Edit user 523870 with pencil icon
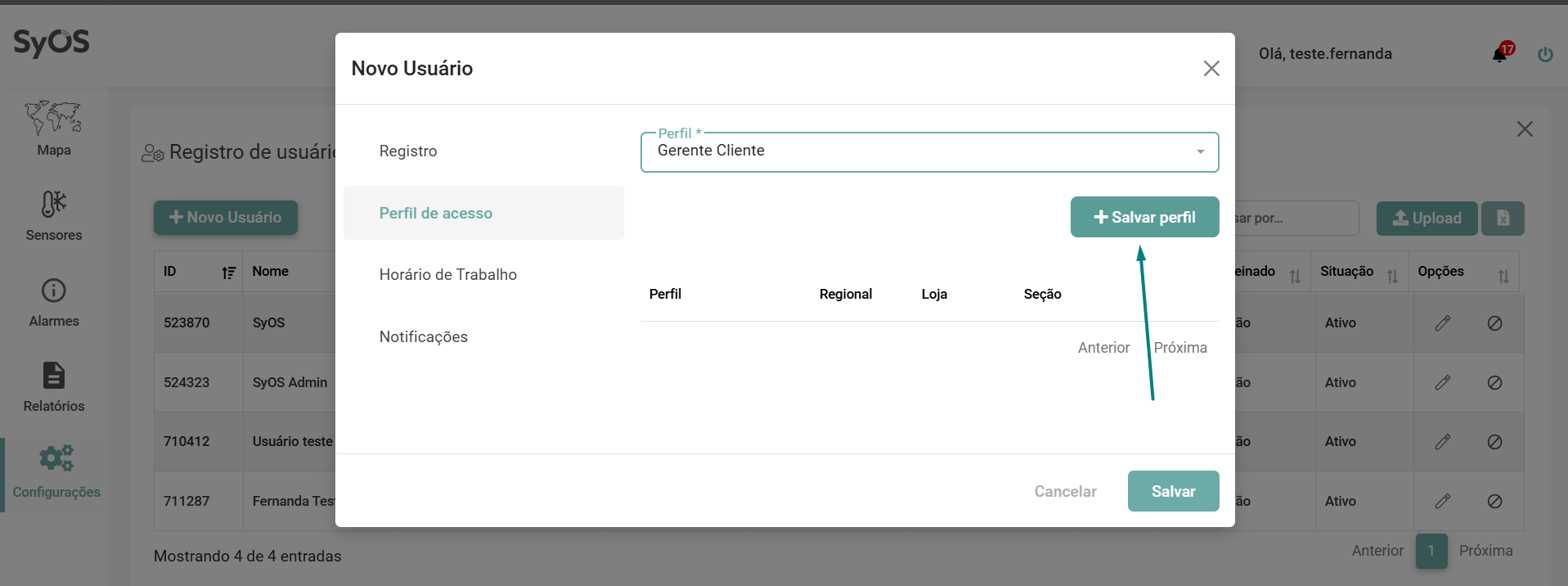The height and width of the screenshot is (586, 1568). coord(1442,323)
